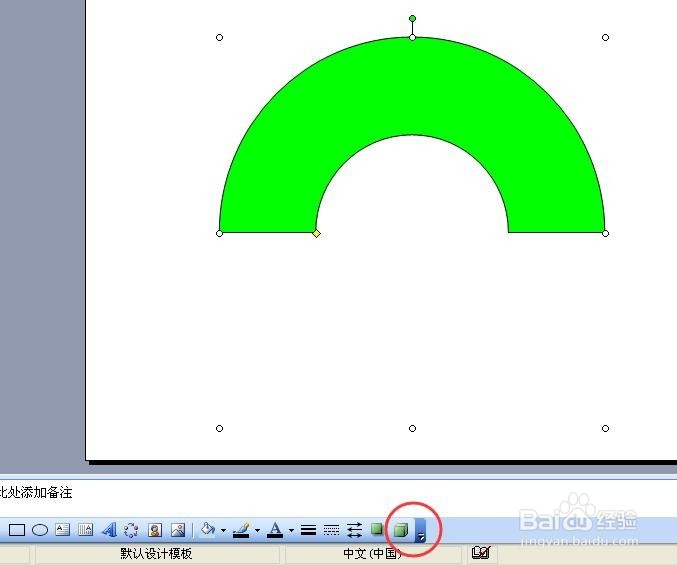
Task: Open the dash style options
Action: tap(331, 530)
